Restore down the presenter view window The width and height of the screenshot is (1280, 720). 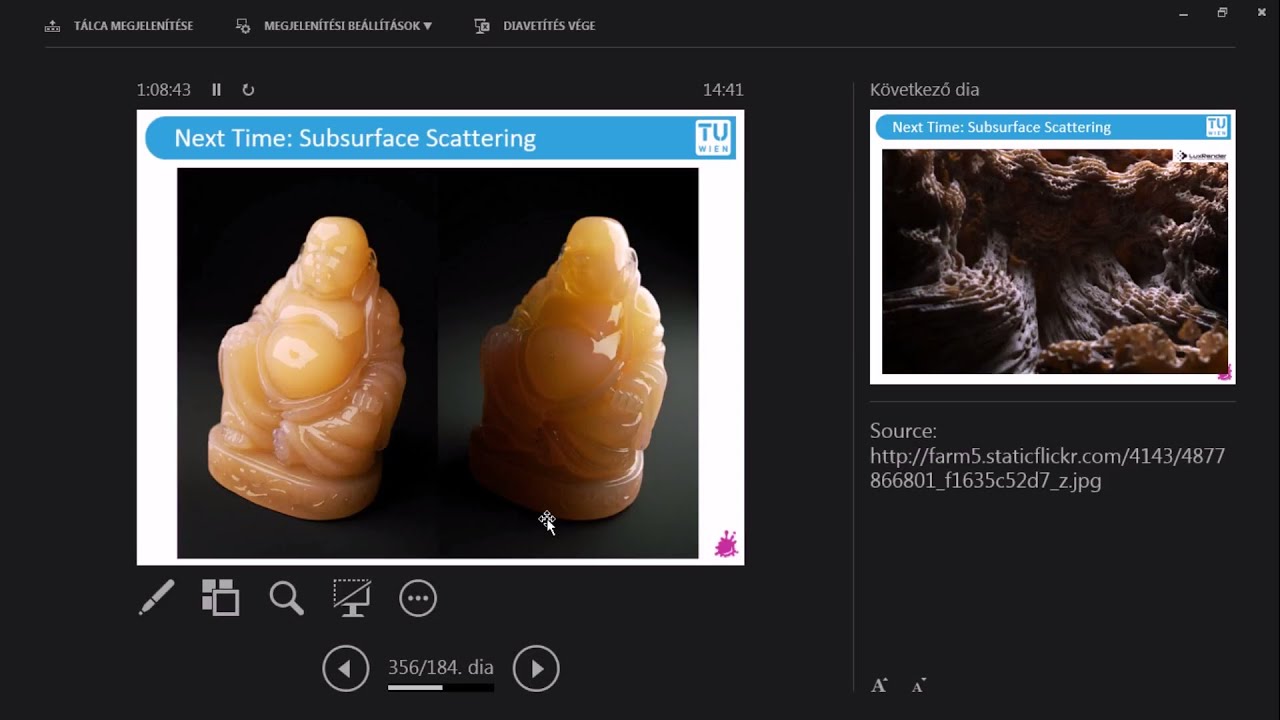point(1222,13)
